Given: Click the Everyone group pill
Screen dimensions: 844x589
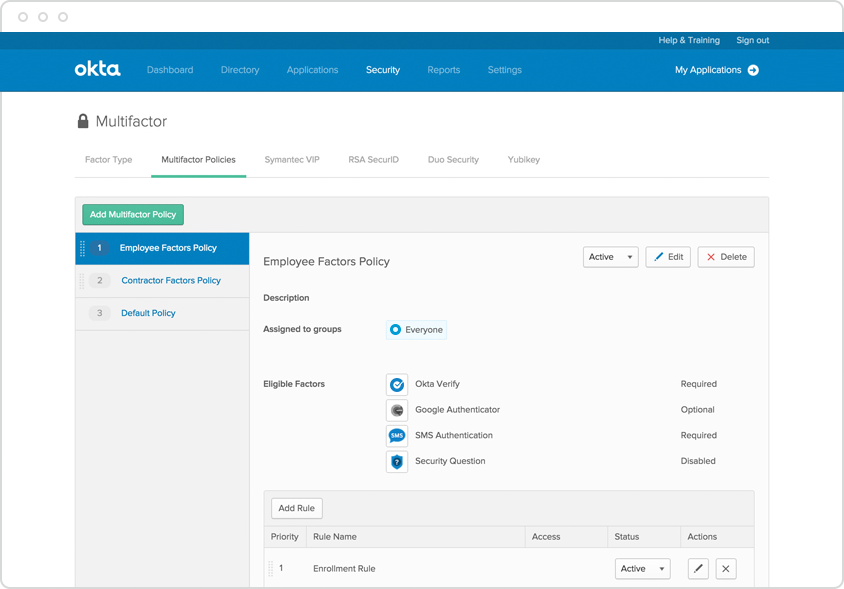Looking at the screenshot, I should [416, 329].
